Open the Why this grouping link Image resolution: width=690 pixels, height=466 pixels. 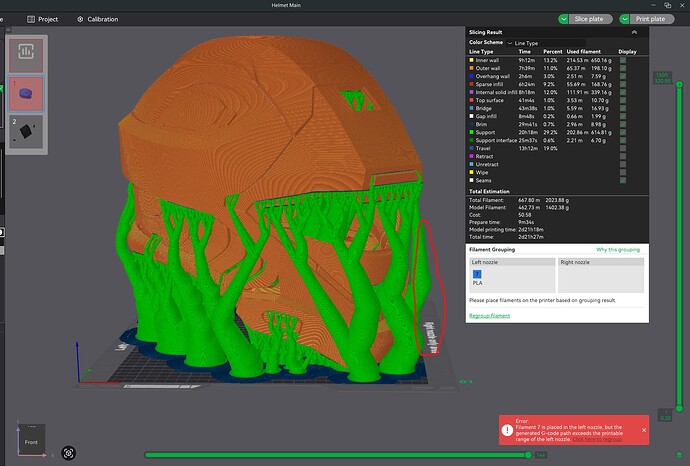(618, 250)
